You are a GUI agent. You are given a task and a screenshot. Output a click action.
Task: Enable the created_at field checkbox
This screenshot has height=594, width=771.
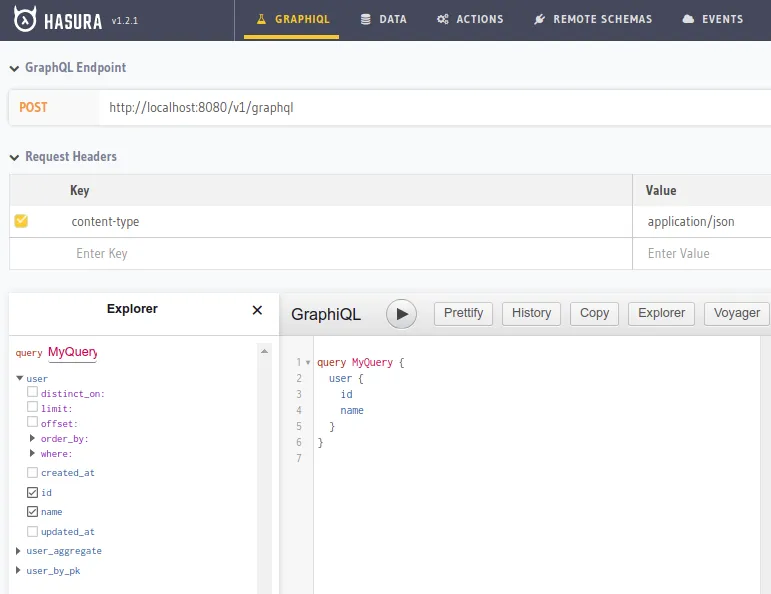pyautogui.click(x=33, y=472)
